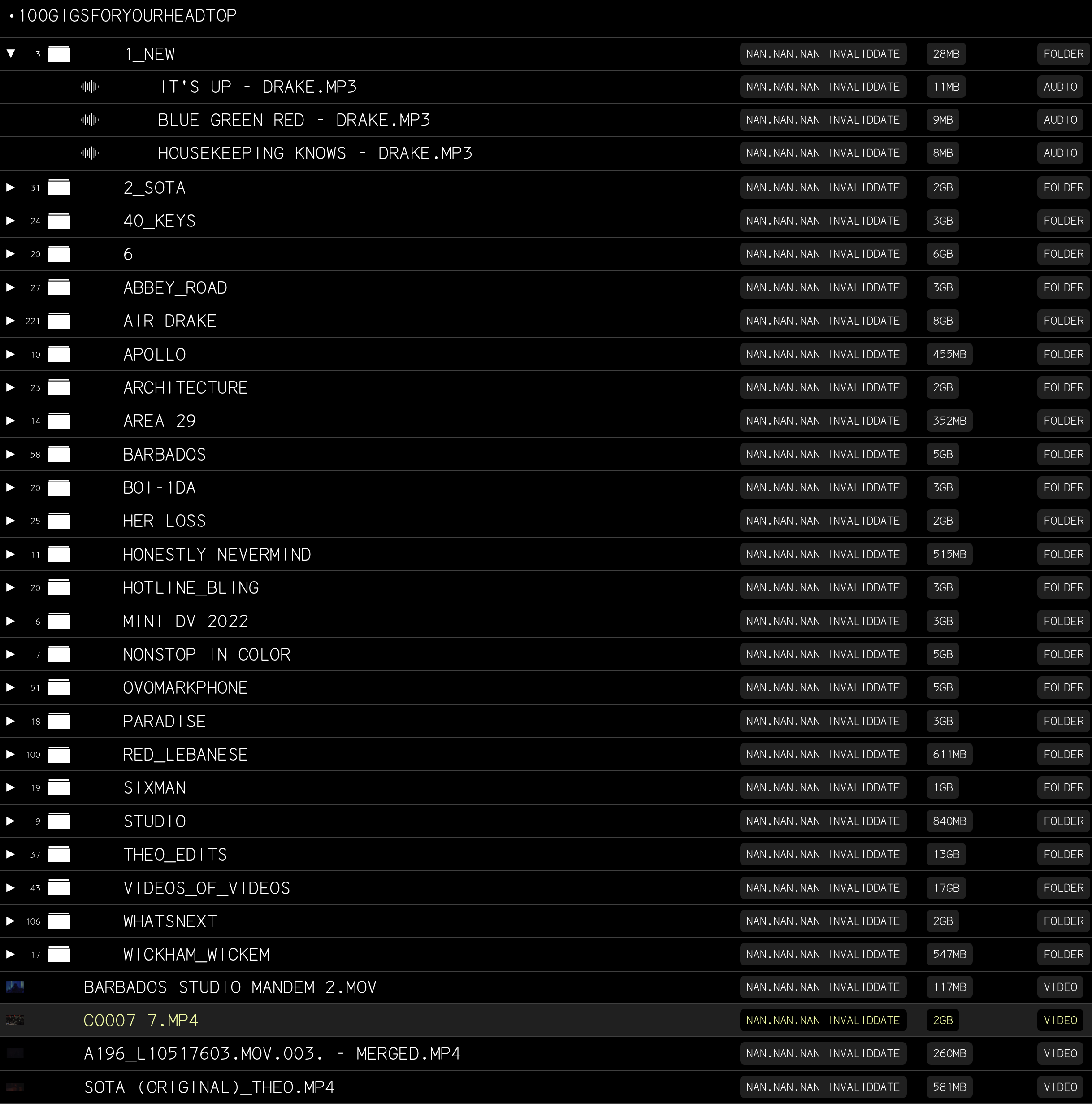
Task: Expand the 2_SOTA folder arrow
Action: pyautogui.click(x=10, y=187)
